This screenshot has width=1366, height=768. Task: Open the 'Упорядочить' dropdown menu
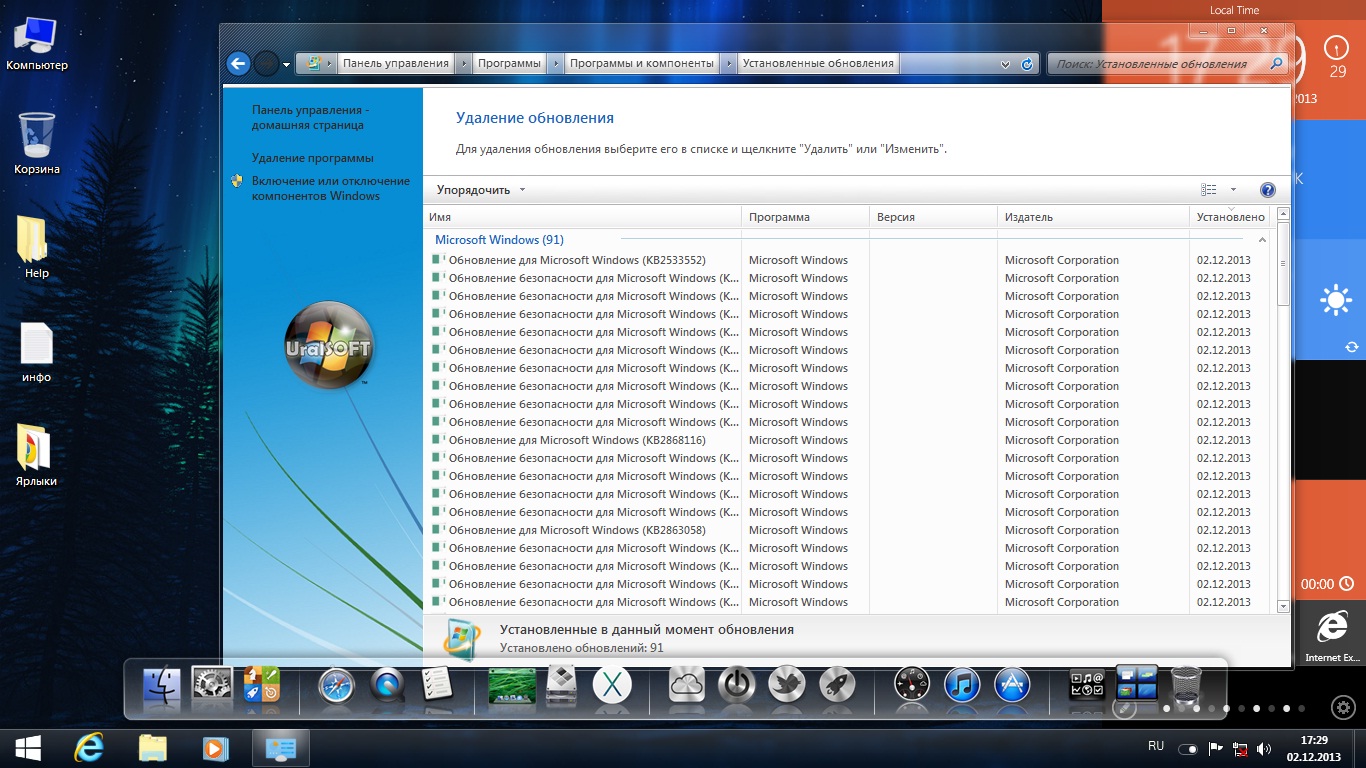point(481,190)
